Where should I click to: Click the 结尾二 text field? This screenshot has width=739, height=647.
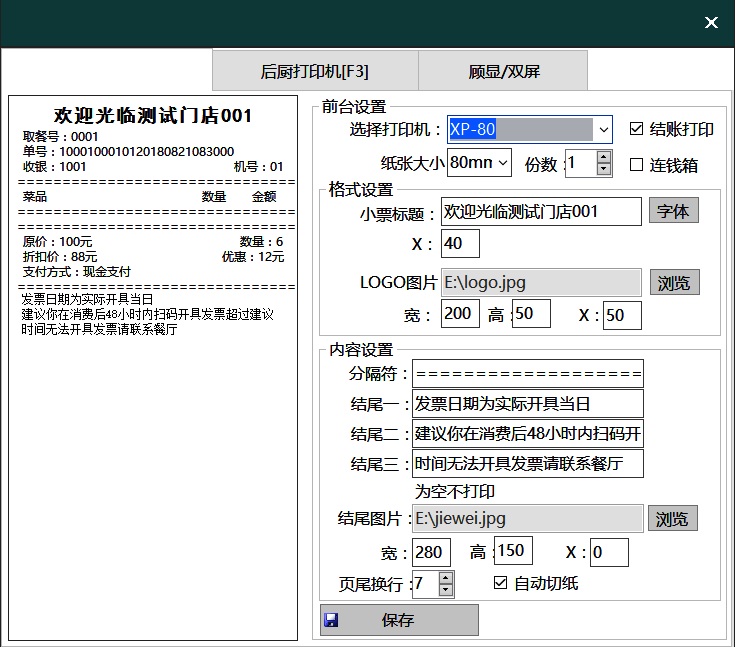pos(528,434)
